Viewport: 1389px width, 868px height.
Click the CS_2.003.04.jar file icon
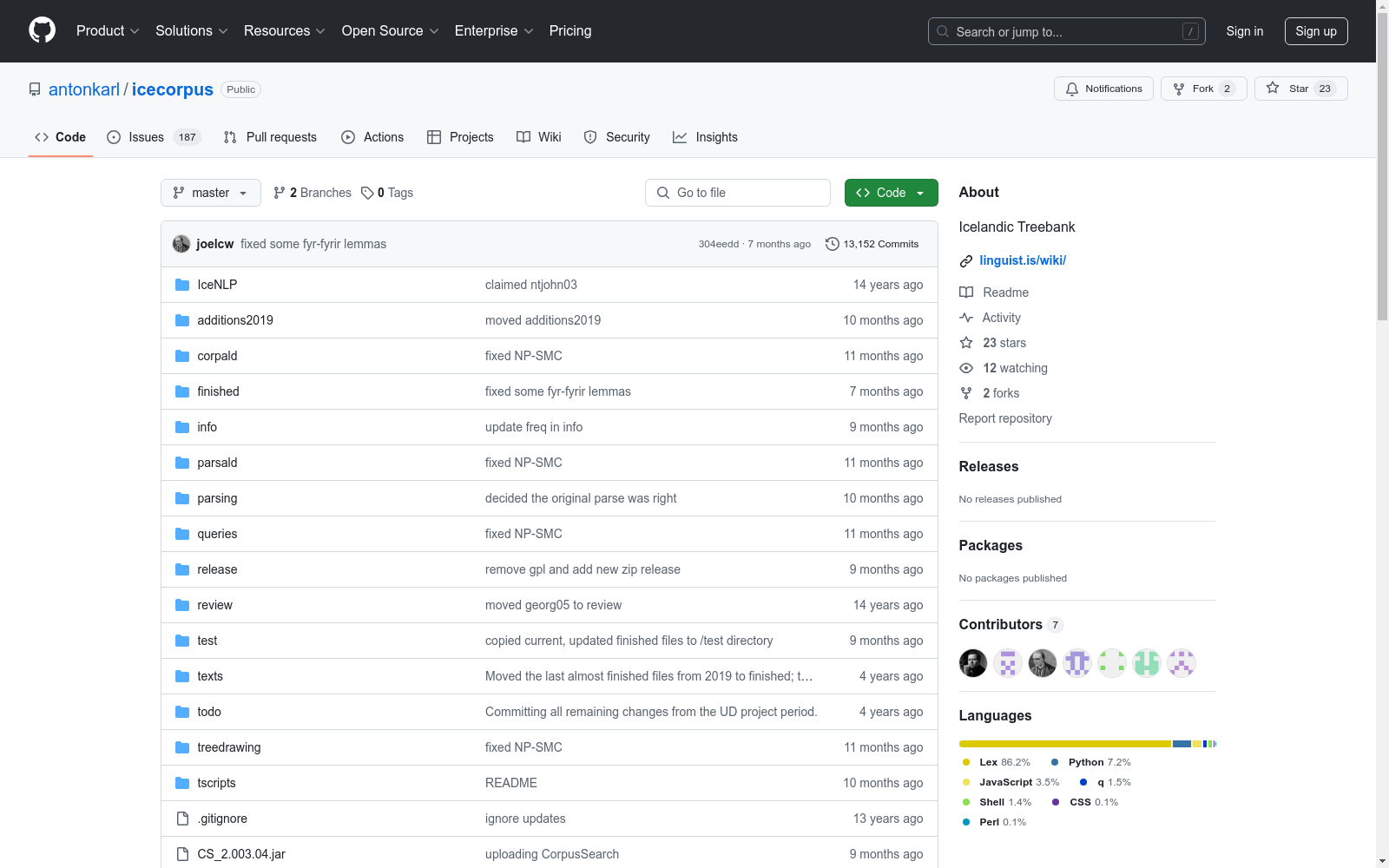pos(182,854)
